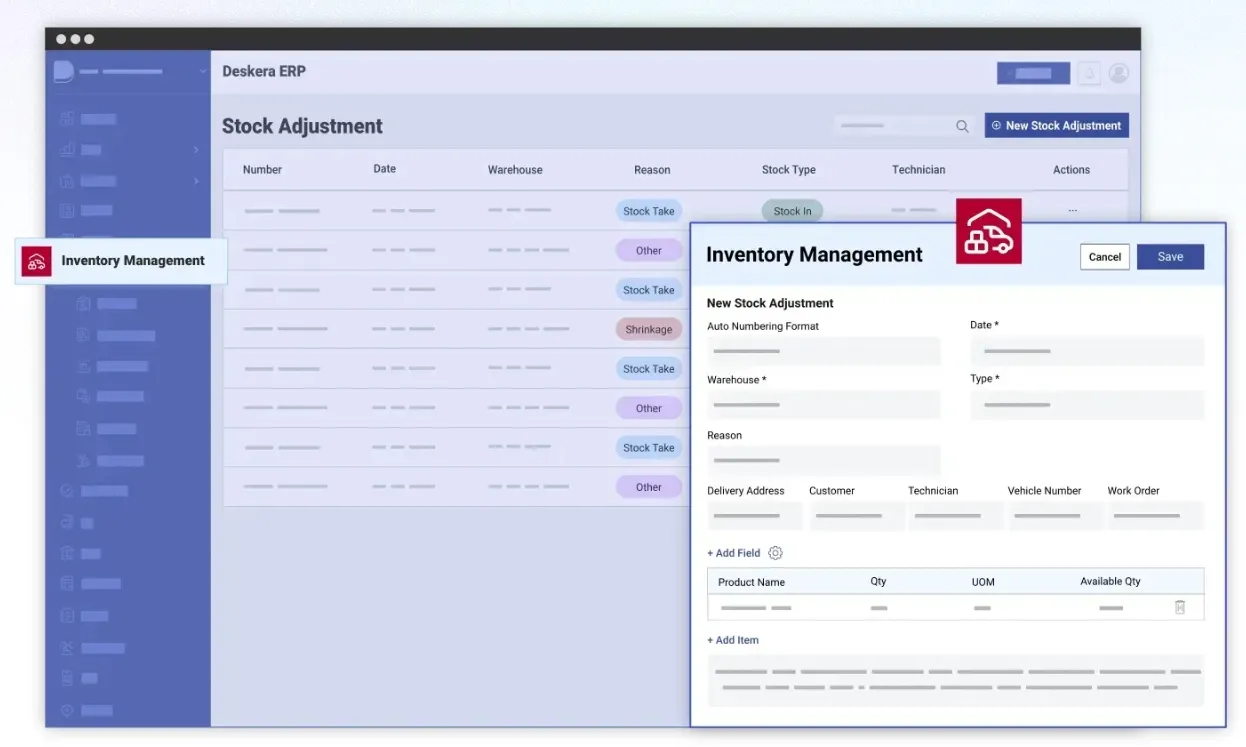The image size is (1246, 747).
Task: Click the Shrinkage reason tag
Action: 648,329
